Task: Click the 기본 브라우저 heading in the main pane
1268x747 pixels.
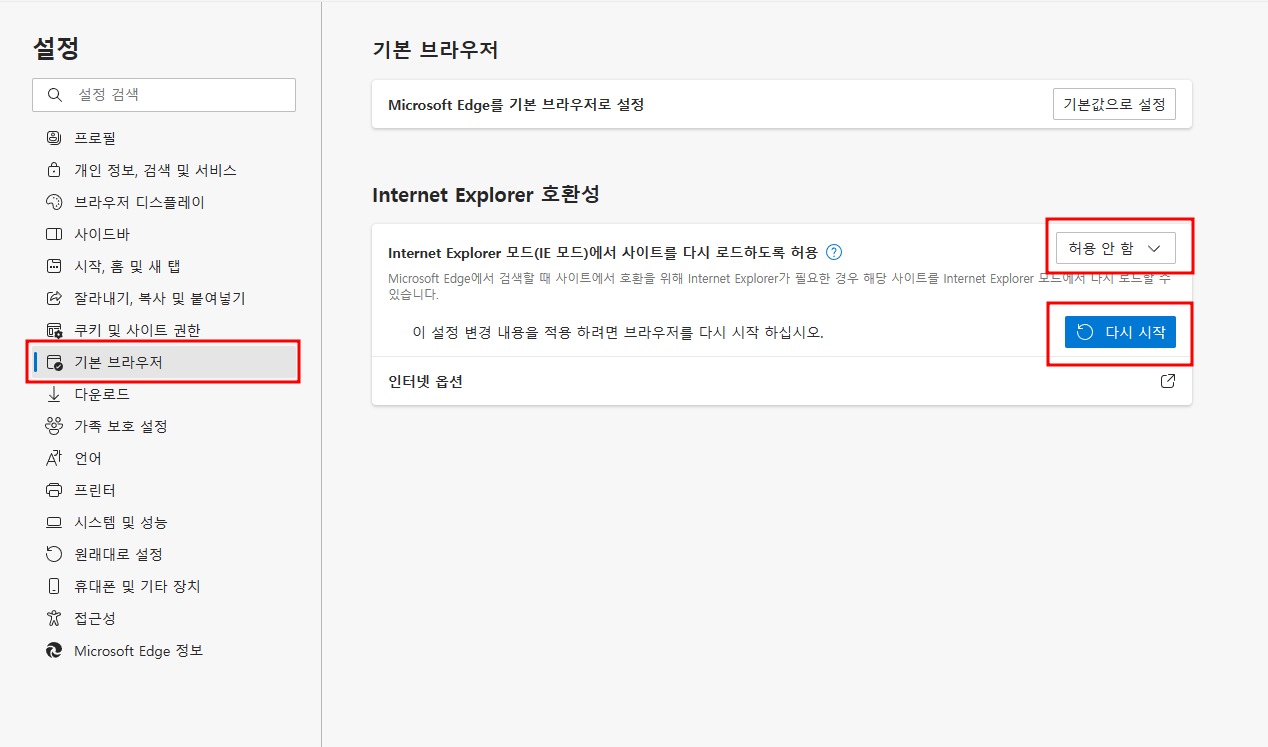Action: click(x=435, y=50)
